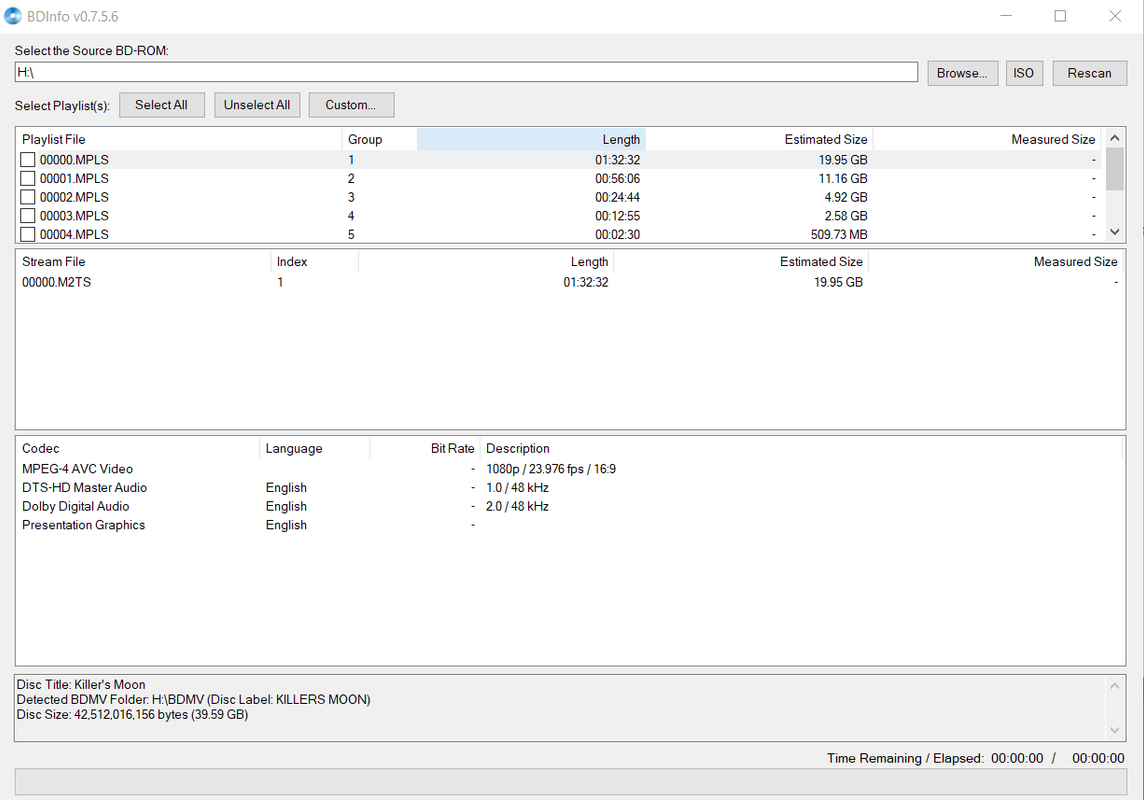Sort playlists by the Length column header
This screenshot has width=1144, height=800.
click(x=531, y=139)
